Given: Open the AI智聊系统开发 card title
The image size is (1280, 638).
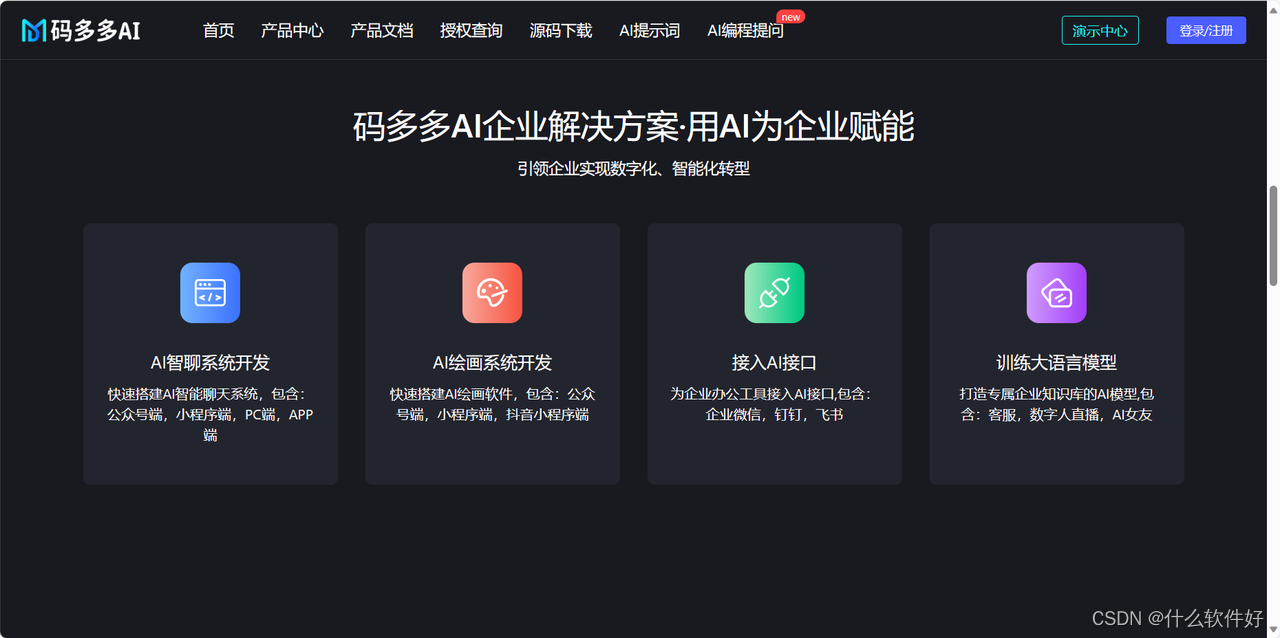Looking at the screenshot, I should tap(210, 363).
